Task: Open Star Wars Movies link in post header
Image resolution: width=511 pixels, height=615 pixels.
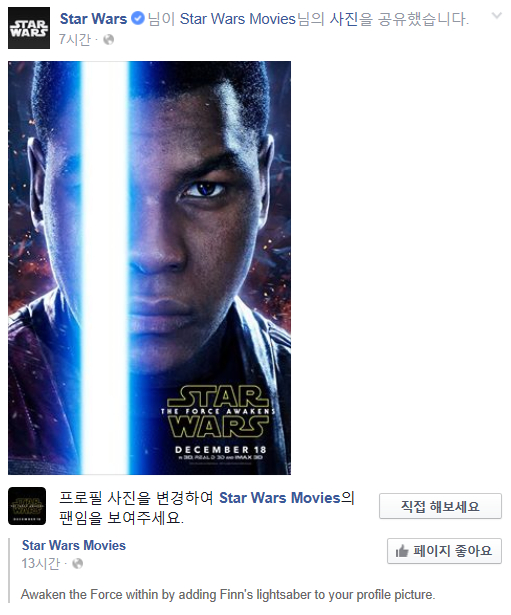Action: pyautogui.click(x=237, y=19)
